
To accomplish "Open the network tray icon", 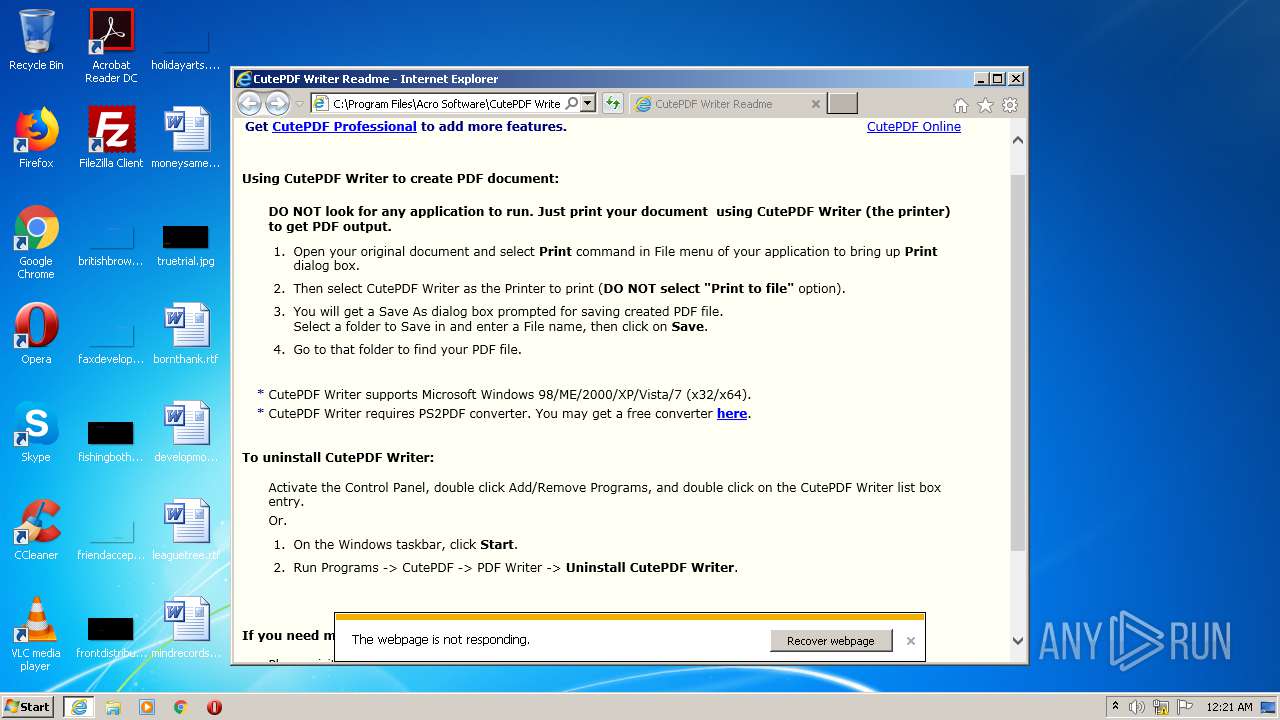I will pos(1161,707).
